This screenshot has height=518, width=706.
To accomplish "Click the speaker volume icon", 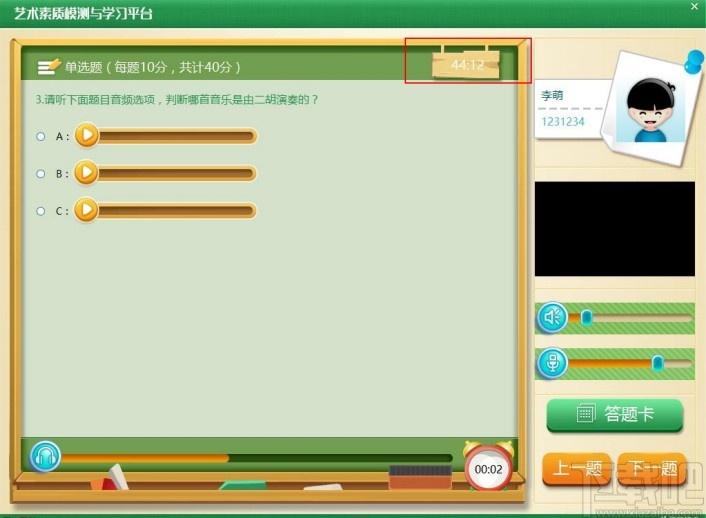I will [552, 317].
